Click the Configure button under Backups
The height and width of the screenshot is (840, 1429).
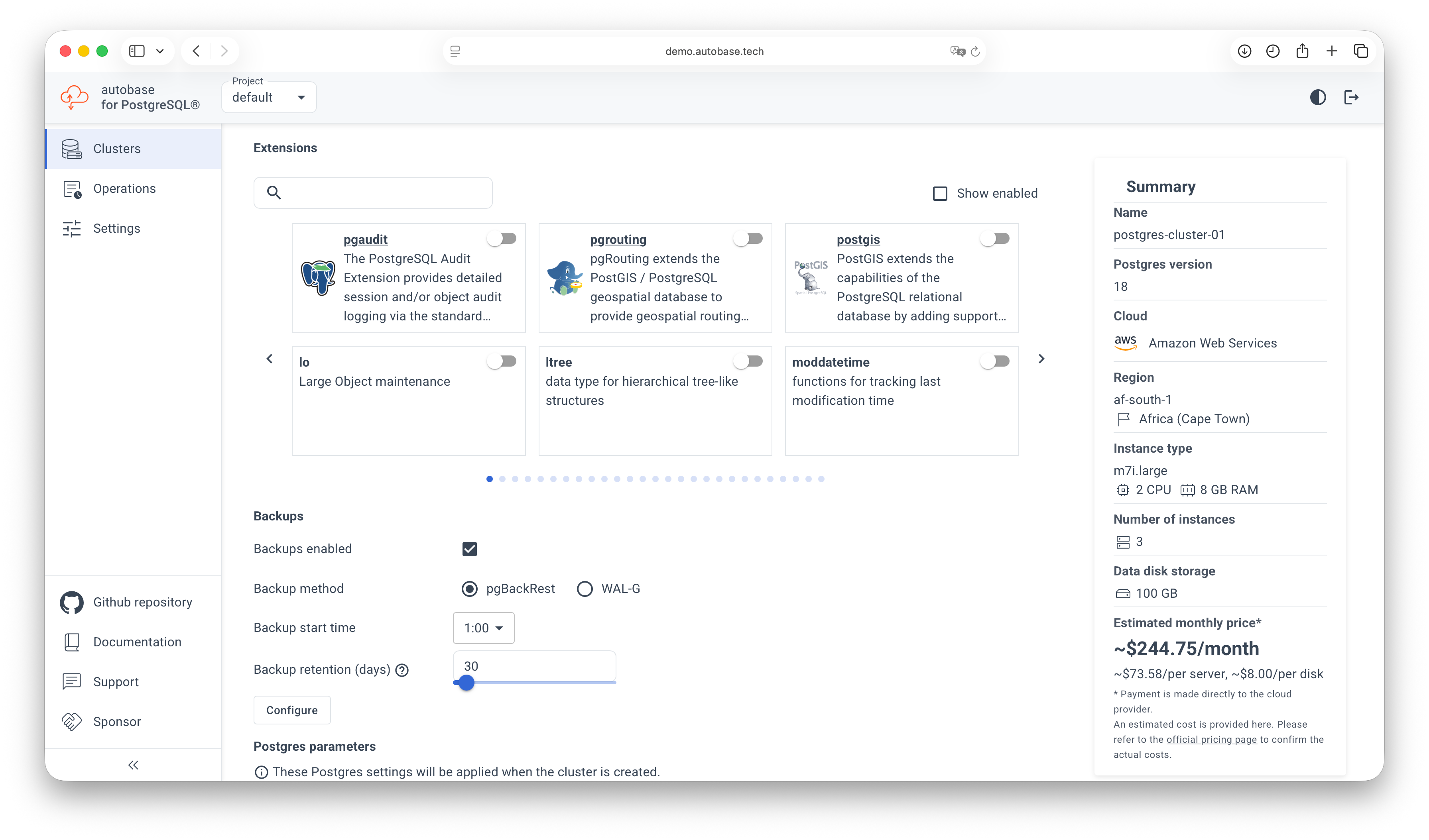click(291, 710)
